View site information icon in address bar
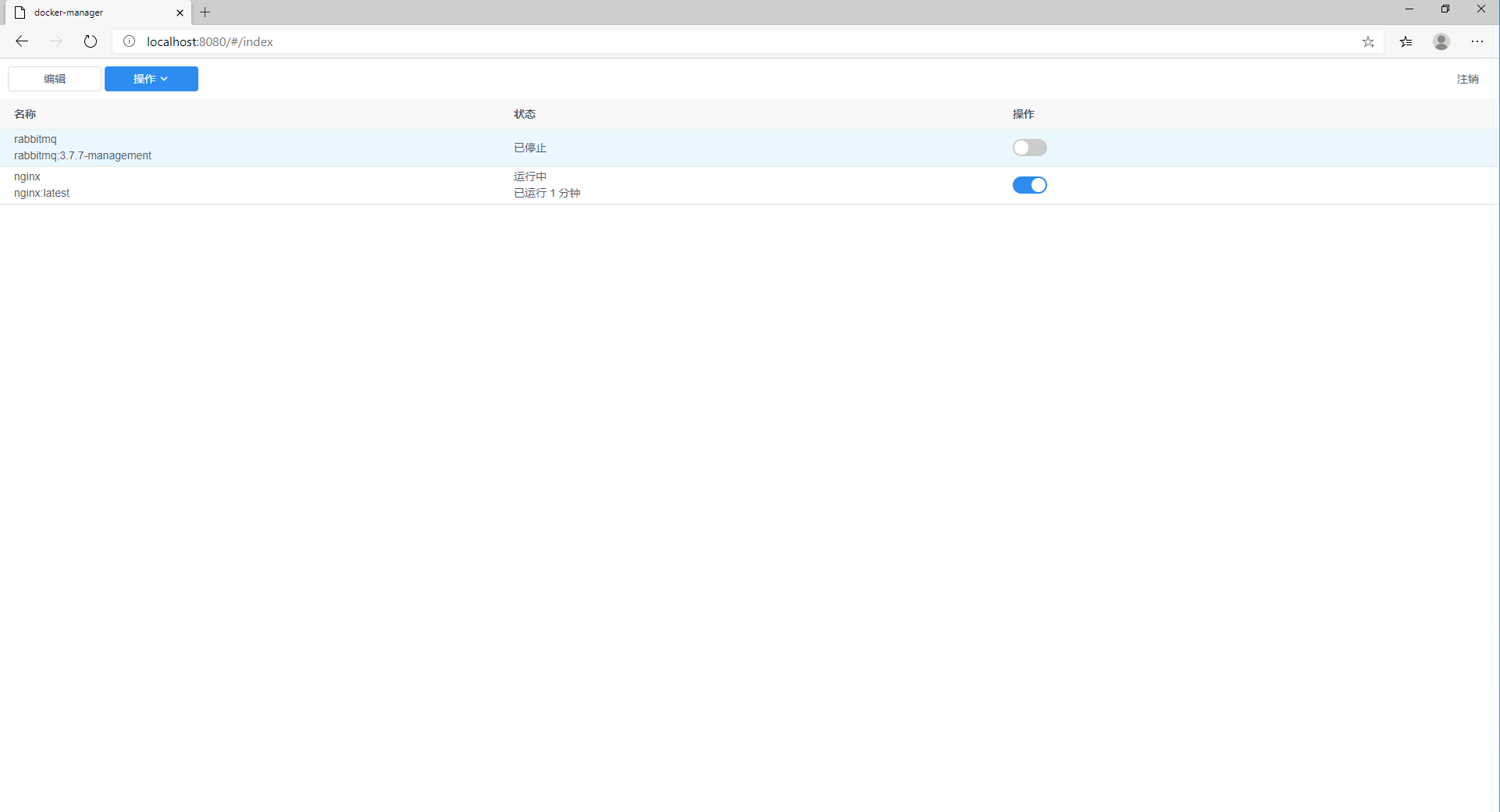This screenshot has width=1500, height=812. pos(130,41)
